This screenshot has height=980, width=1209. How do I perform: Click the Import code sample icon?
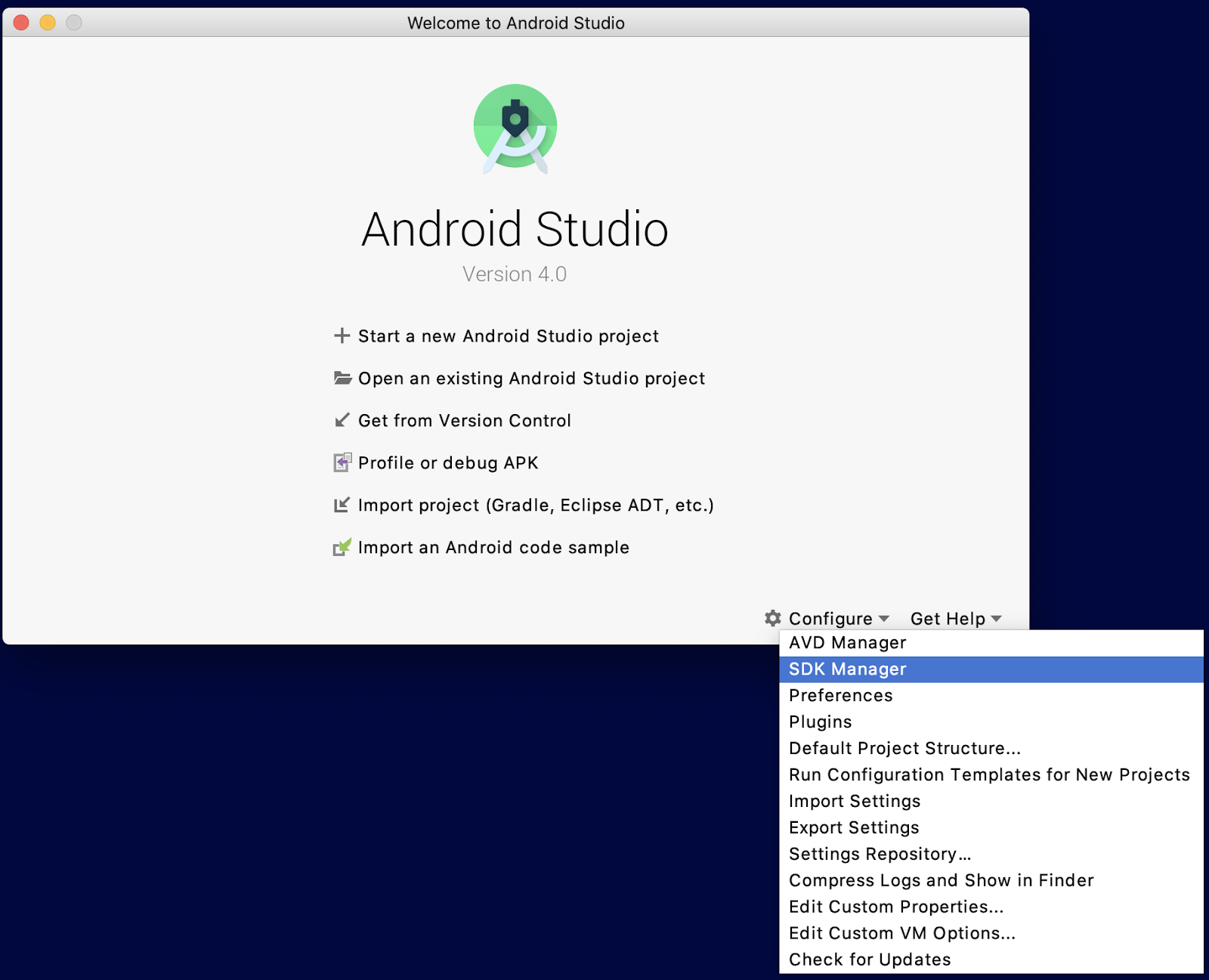pyautogui.click(x=342, y=547)
